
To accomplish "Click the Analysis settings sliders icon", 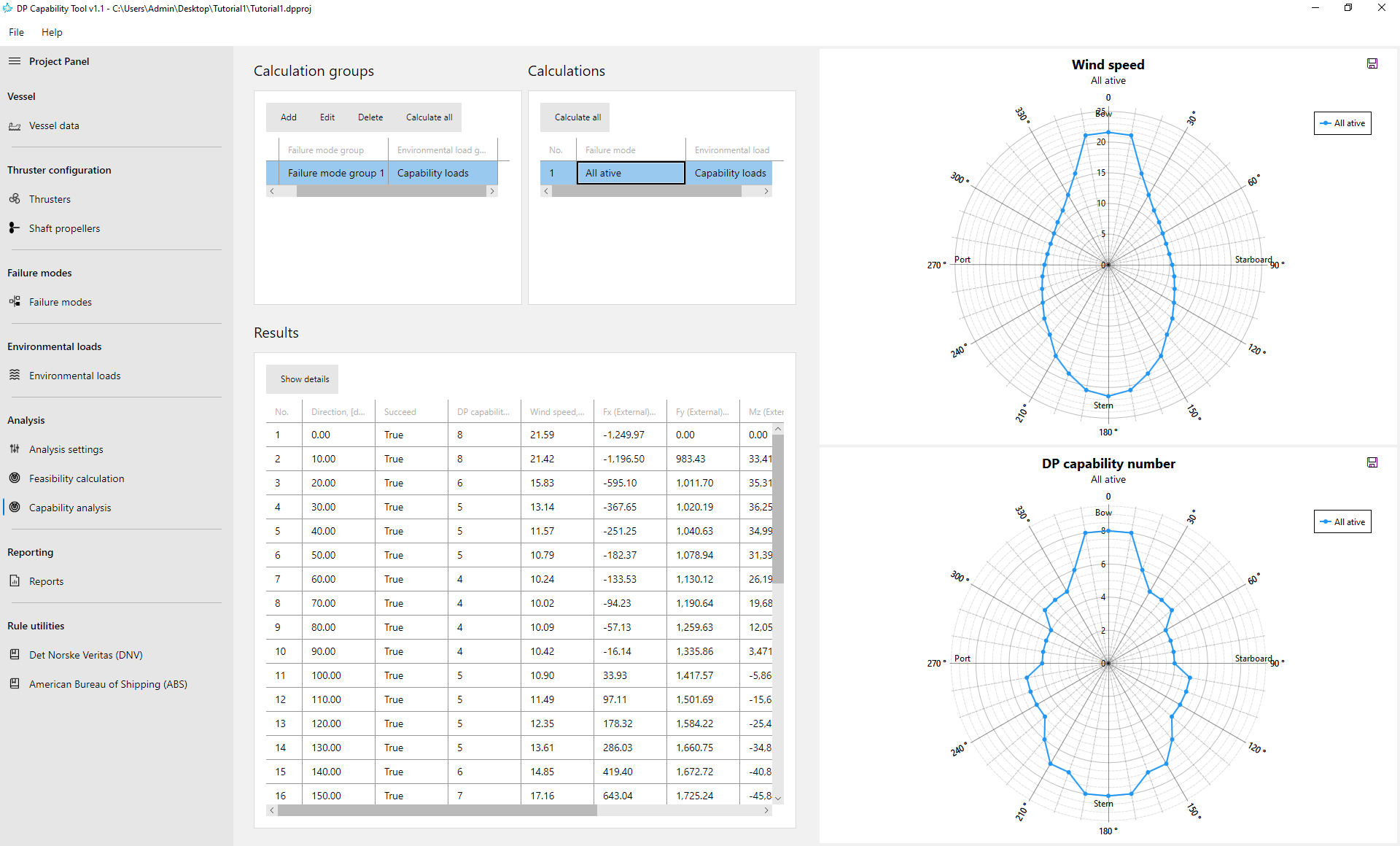I will [15, 449].
